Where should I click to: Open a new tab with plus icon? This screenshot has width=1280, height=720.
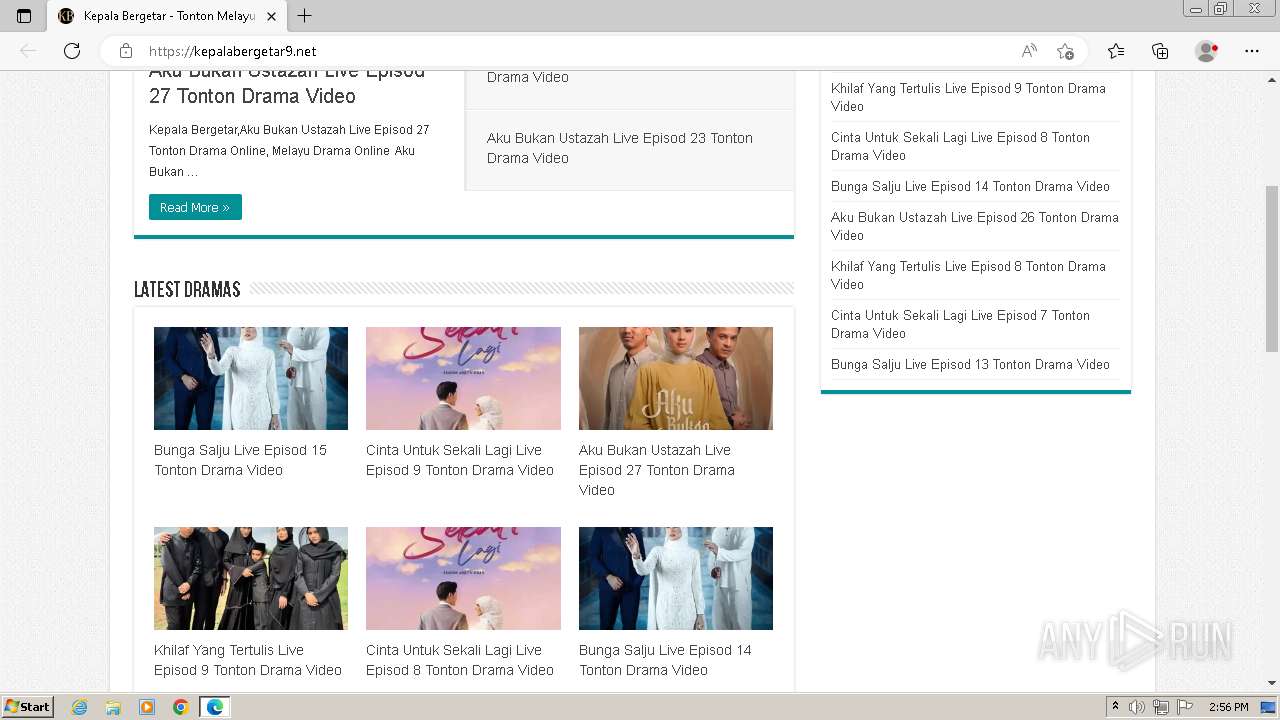(305, 16)
